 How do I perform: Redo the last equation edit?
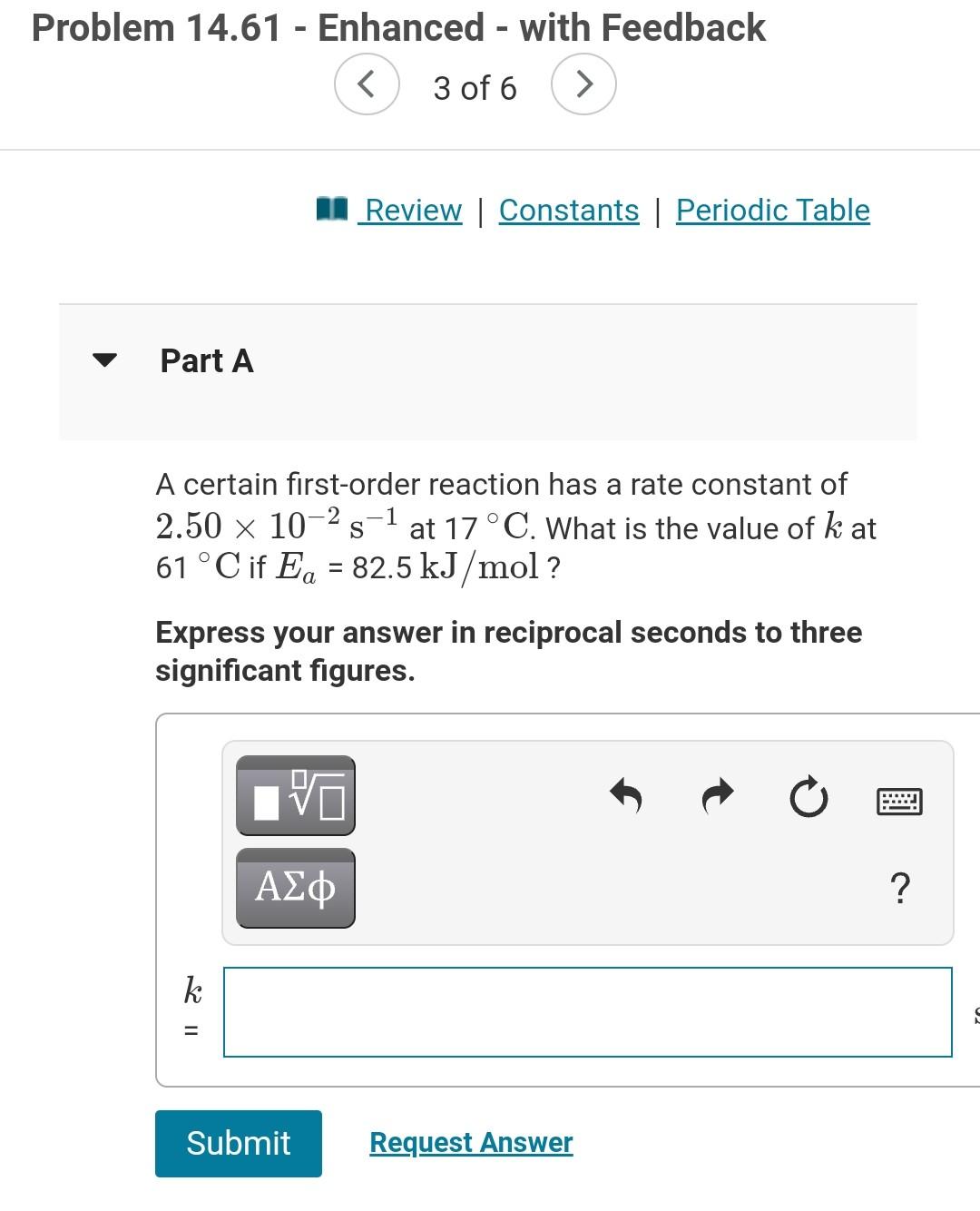tap(717, 797)
